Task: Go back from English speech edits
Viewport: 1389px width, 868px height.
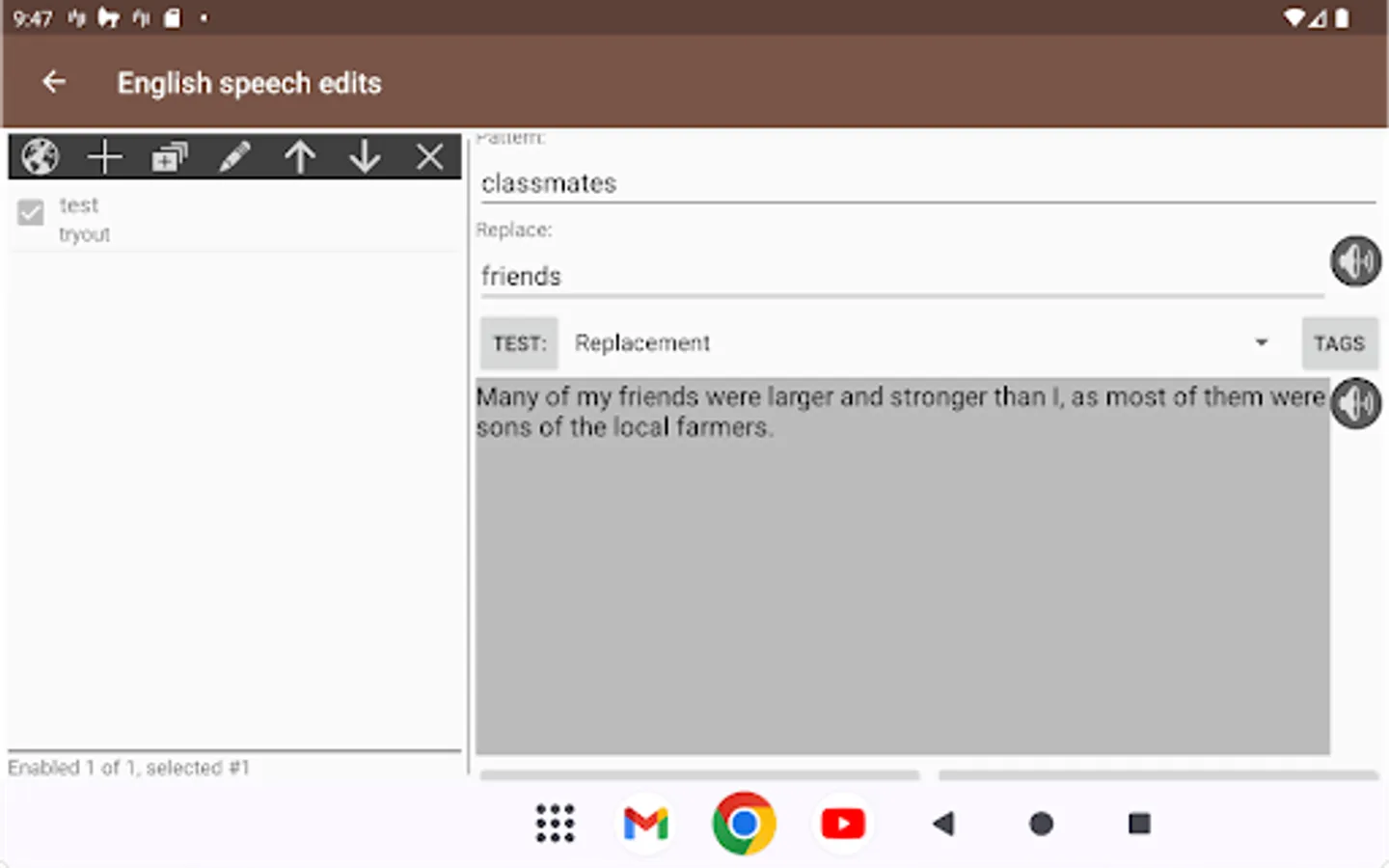Action: pyautogui.click(x=54, y=83)
